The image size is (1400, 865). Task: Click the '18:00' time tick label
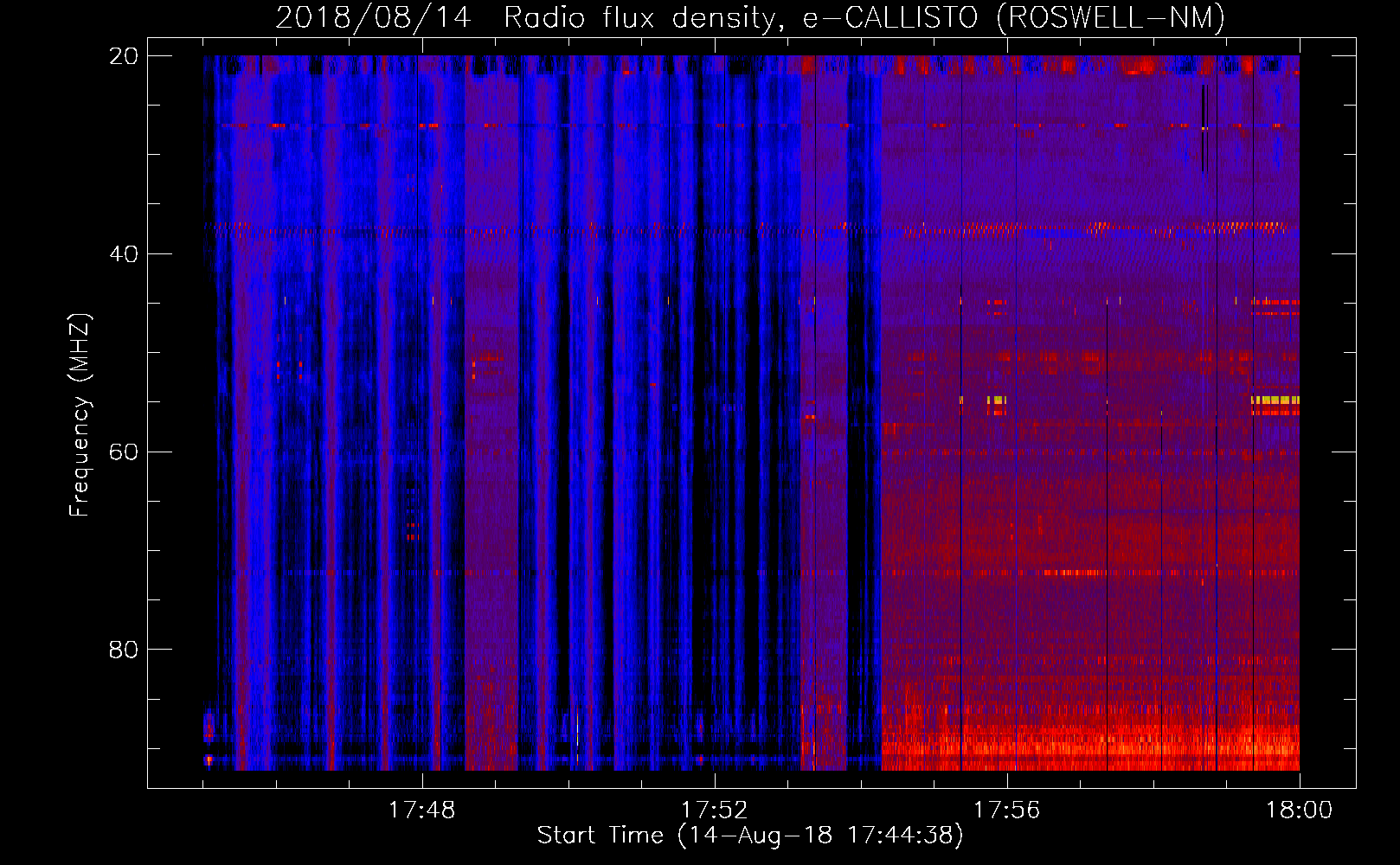pos(1299,811)
